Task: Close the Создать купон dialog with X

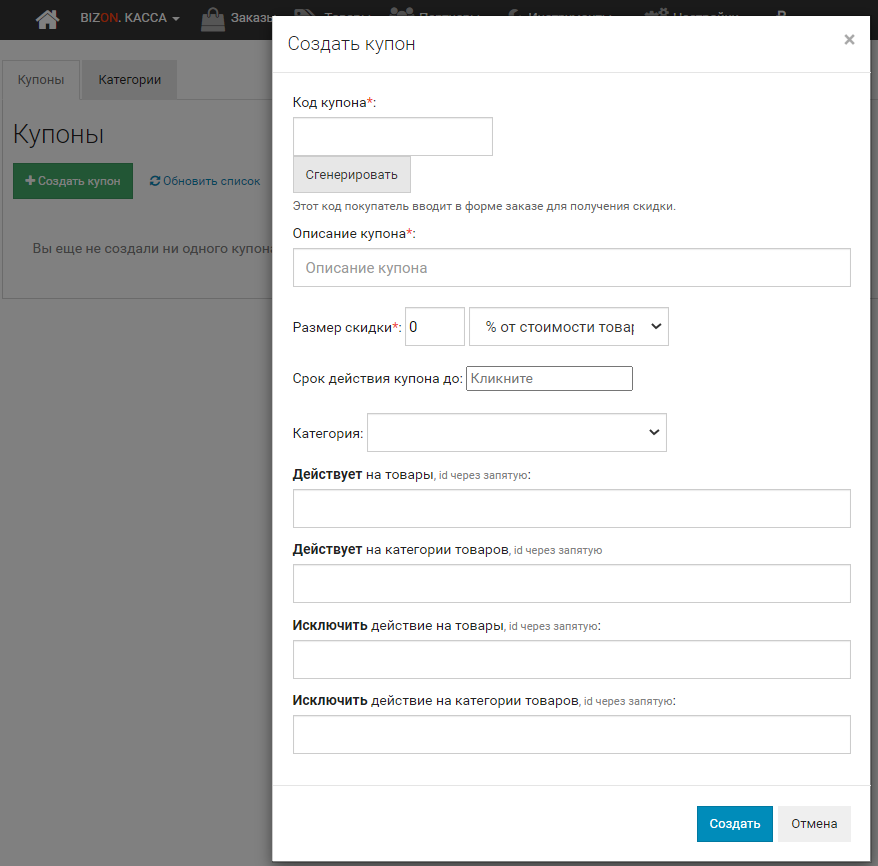Action: click(849, 40)
